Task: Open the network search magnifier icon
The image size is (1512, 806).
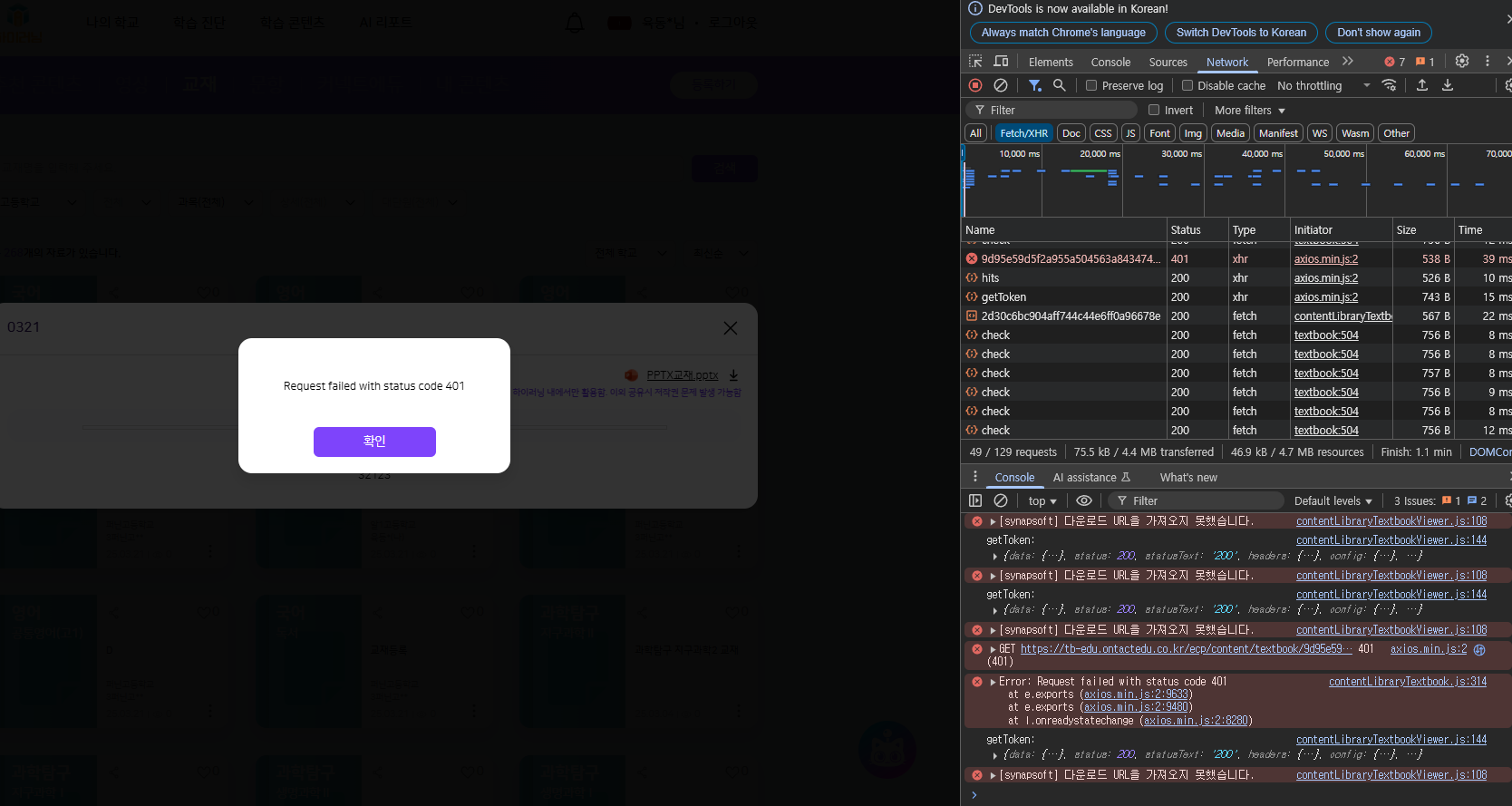Action: point(1059,85)
